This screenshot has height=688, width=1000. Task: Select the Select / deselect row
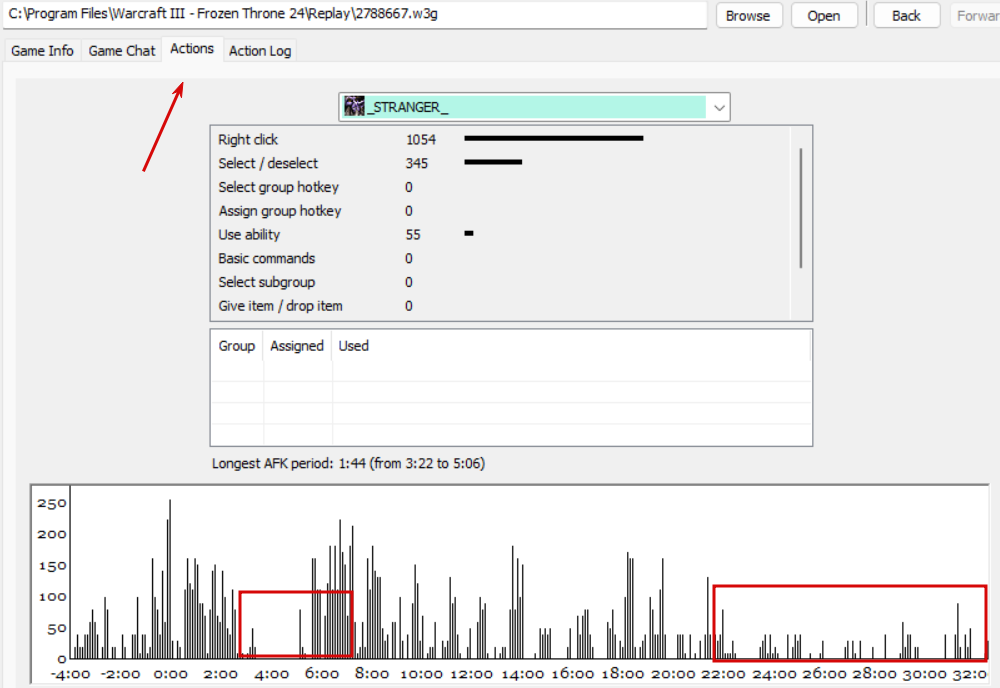click(x=501, y=163)
